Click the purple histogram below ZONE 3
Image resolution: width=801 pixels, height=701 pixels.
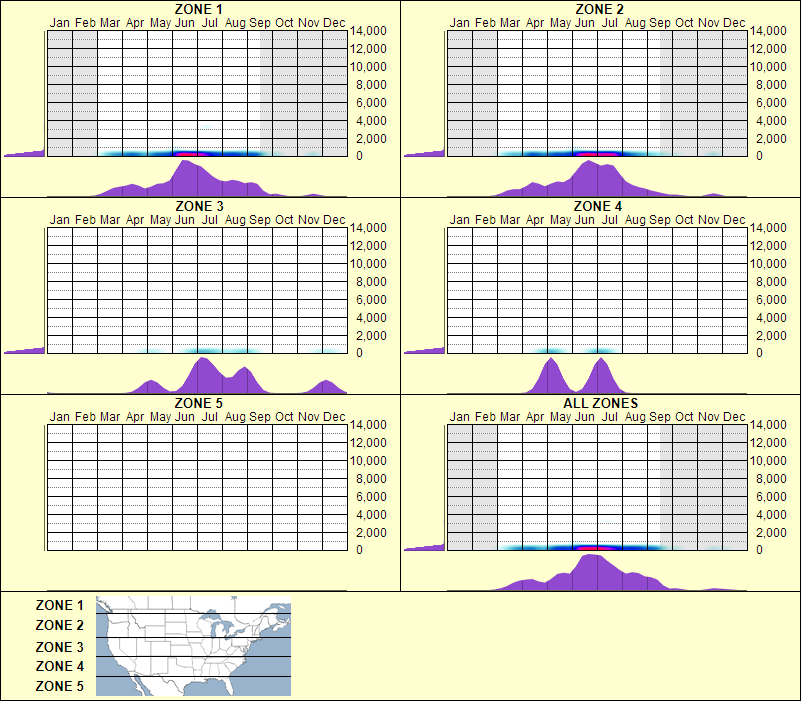pyautogui.click(x=200, y=380)
